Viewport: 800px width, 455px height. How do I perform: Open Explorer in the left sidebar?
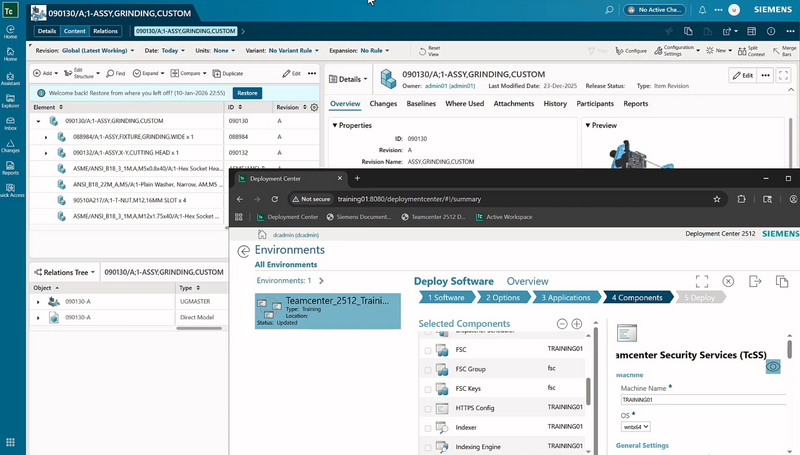coord(10,101)
